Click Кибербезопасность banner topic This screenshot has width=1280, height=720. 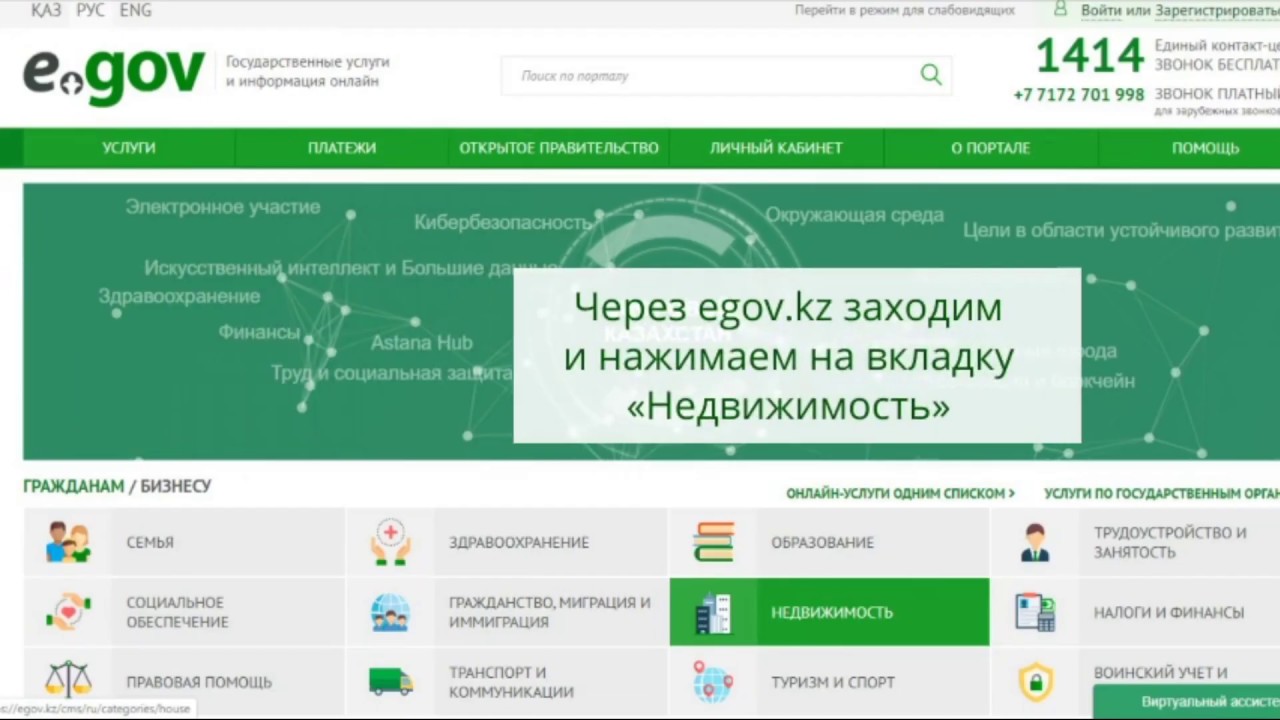pyautogui.click(x=504, y=222)
